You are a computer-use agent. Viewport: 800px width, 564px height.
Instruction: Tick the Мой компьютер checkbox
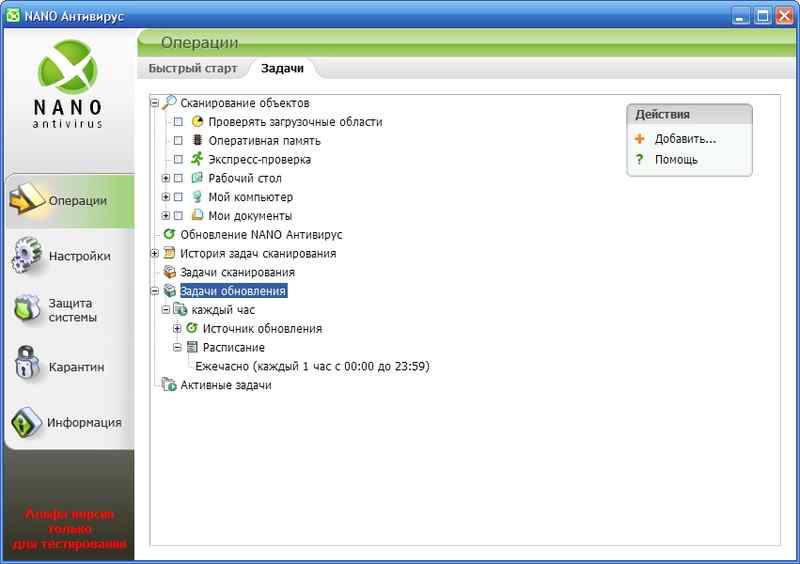tap(178, 197)
